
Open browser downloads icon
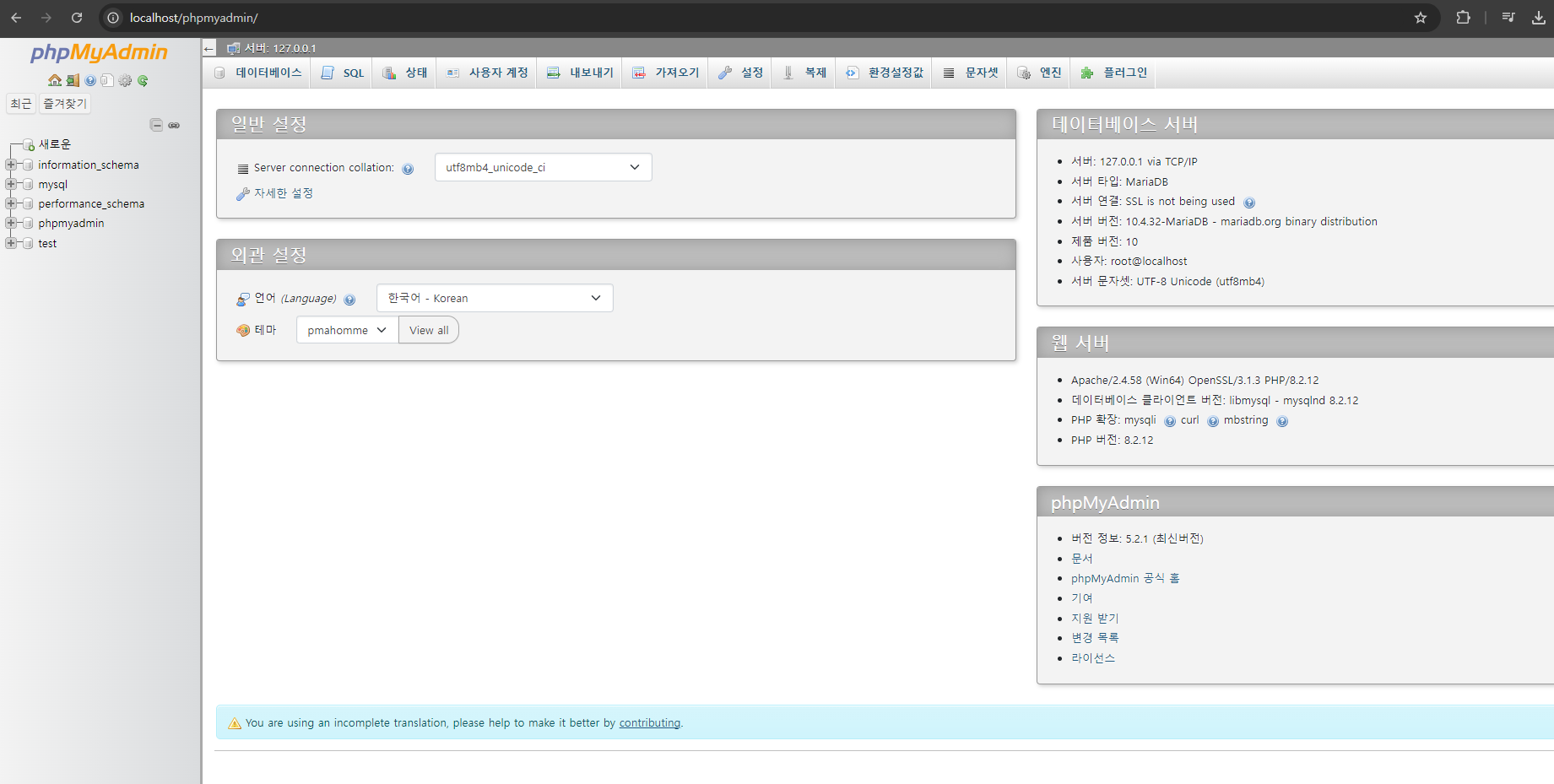click(x=1539, y=18)
